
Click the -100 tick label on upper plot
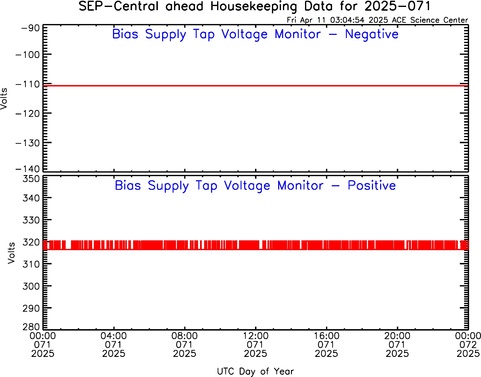pyautogui.click(x=28, y=54)
